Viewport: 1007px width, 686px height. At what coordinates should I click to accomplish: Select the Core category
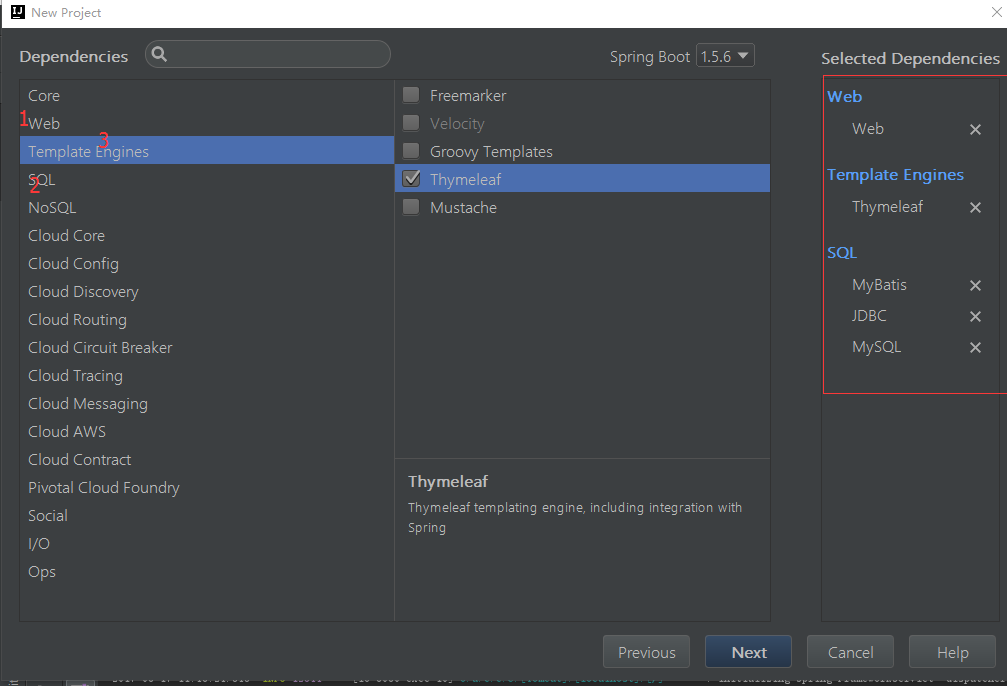[x=207, y=95]
